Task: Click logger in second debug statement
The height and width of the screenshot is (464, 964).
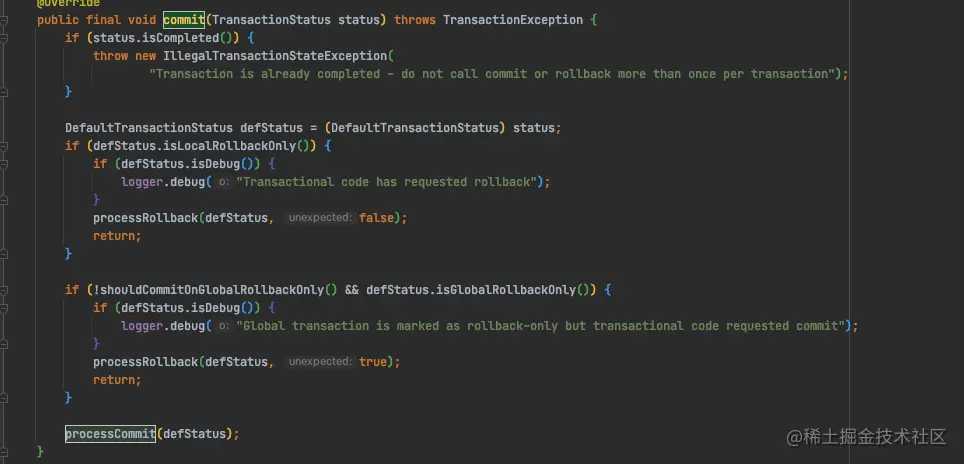Action: pyautogui.click(x=142, y=326)
